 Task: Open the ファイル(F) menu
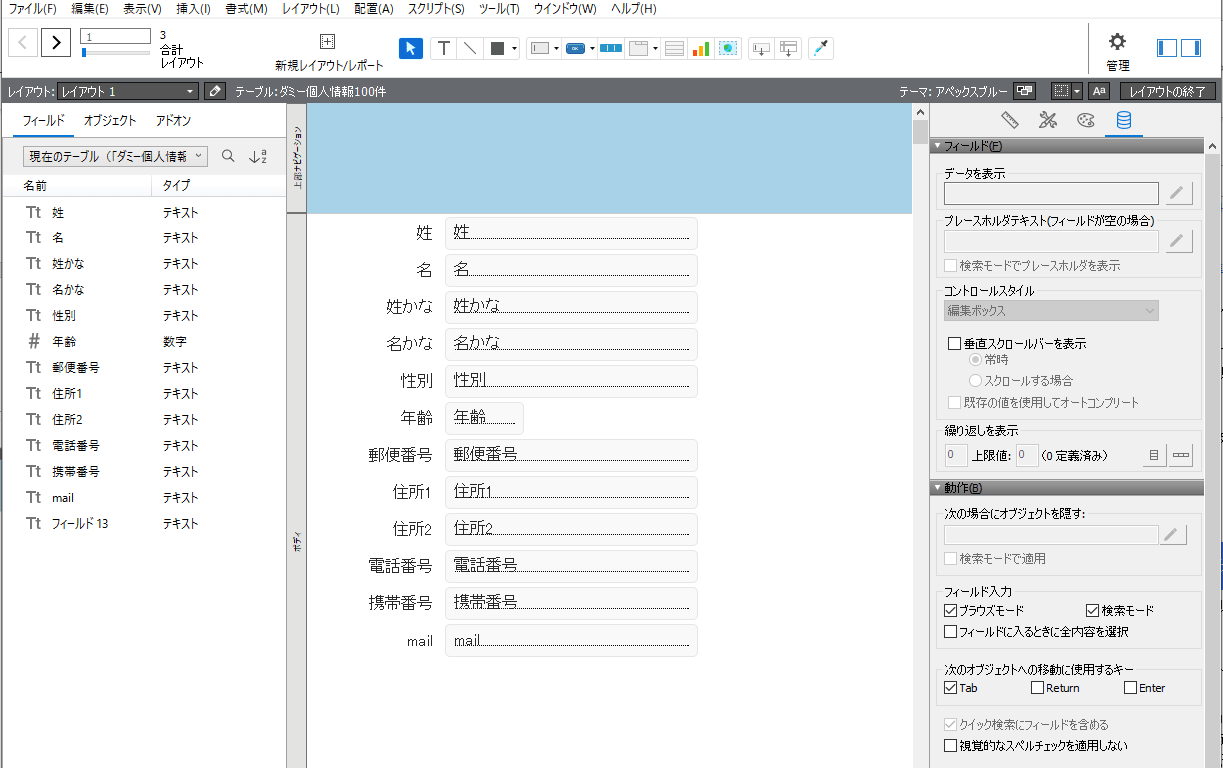pos(32,8)
